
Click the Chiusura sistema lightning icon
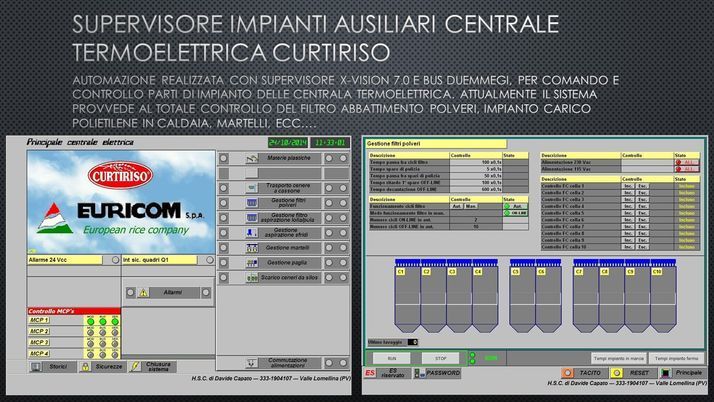[x=135, y=366]
